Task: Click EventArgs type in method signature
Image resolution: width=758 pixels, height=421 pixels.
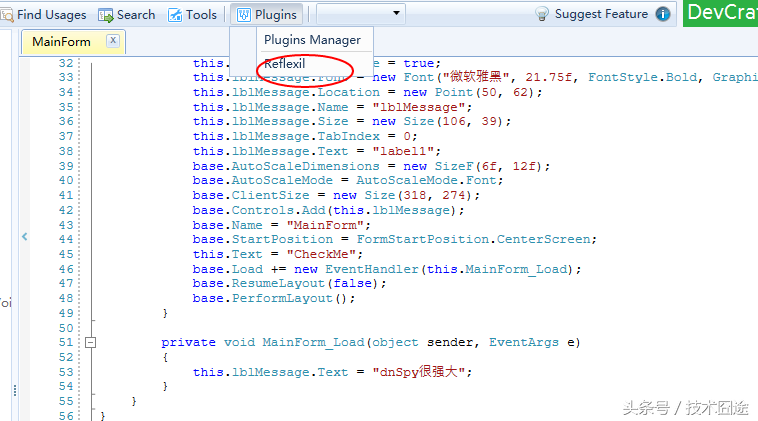Action: [x=524, y=343]
